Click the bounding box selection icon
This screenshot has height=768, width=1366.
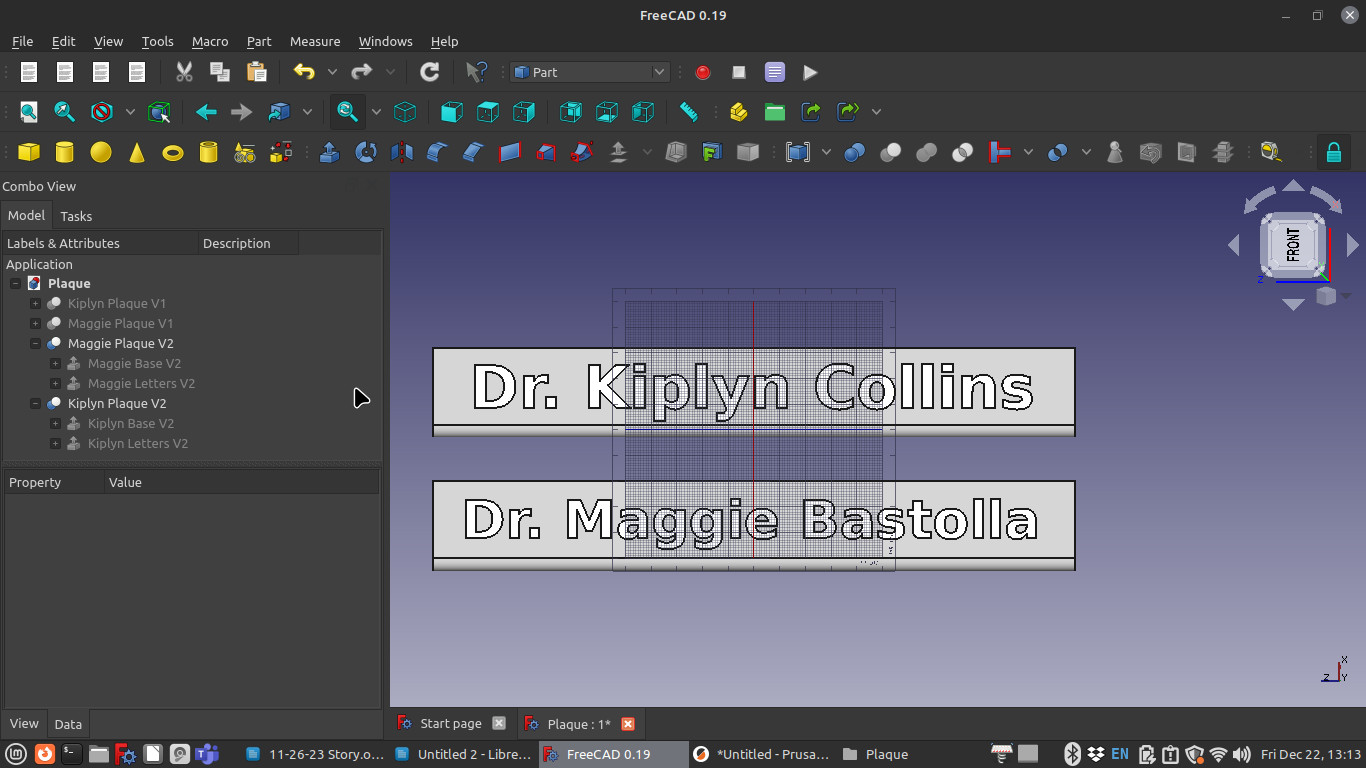click(x=159, y=112)
